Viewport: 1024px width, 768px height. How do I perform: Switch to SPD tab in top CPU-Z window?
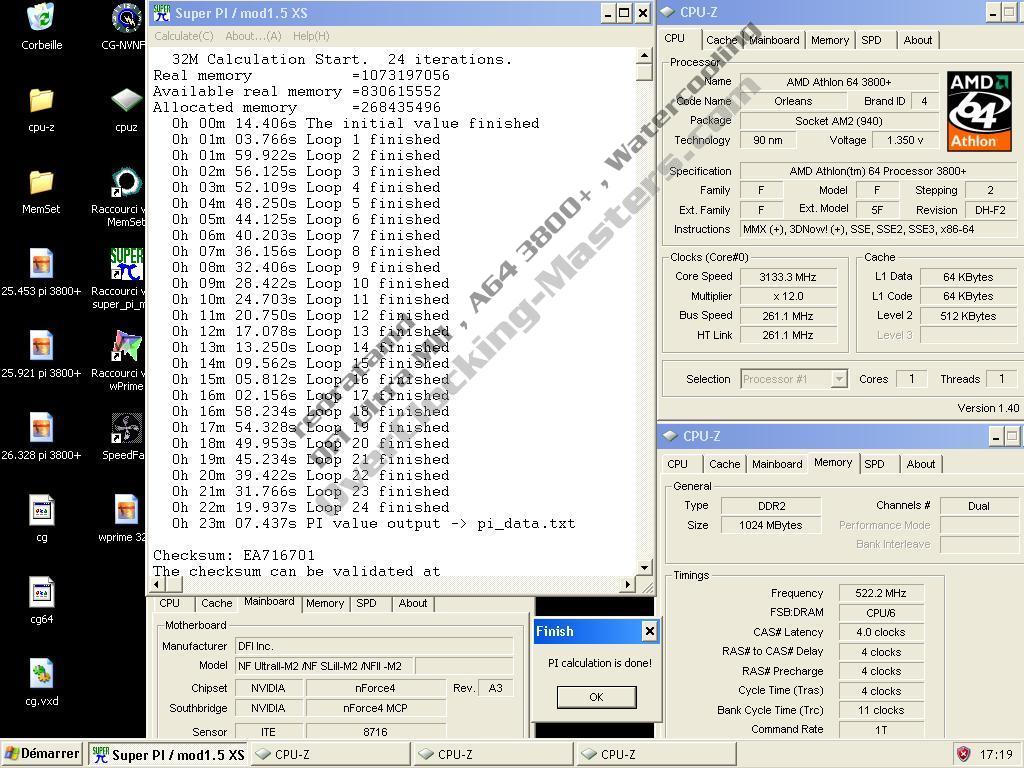coord(871,40)
